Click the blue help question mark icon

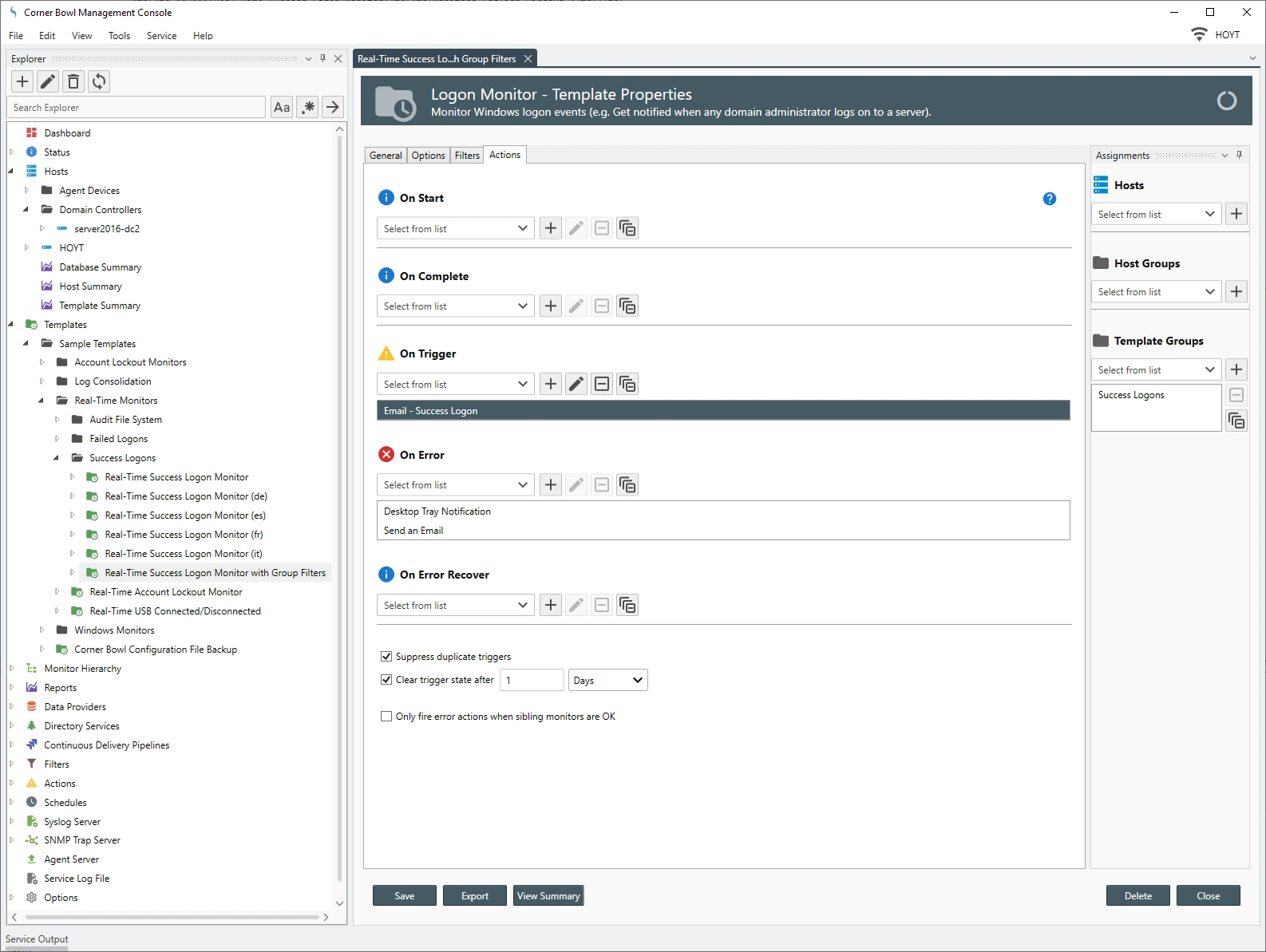[x=1050, y=199]
